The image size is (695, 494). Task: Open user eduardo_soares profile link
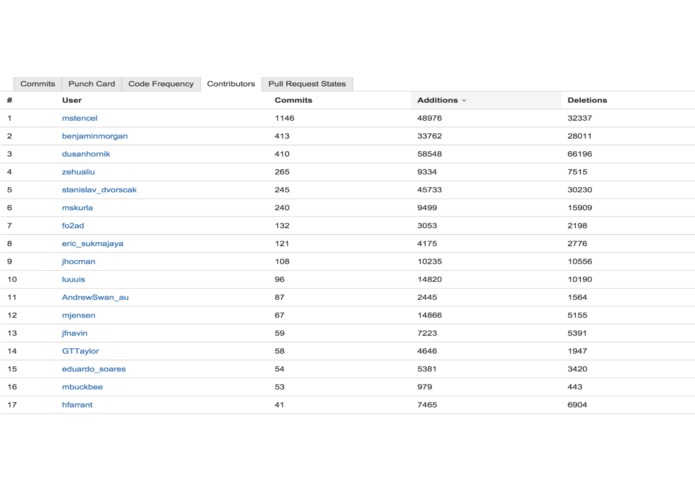pyautogui.click(x=94, y=369)
